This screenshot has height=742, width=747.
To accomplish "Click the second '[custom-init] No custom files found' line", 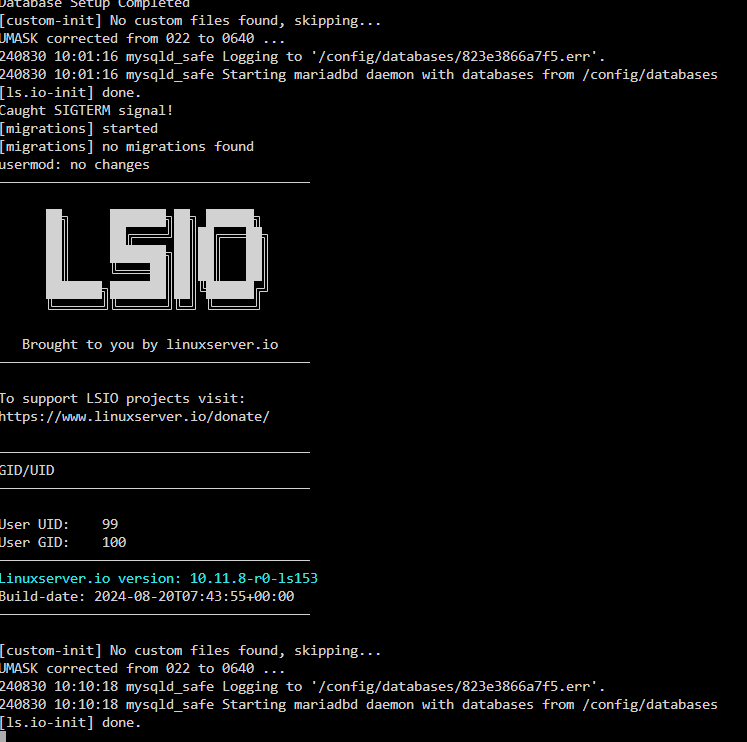I will (x=190, y=651).
